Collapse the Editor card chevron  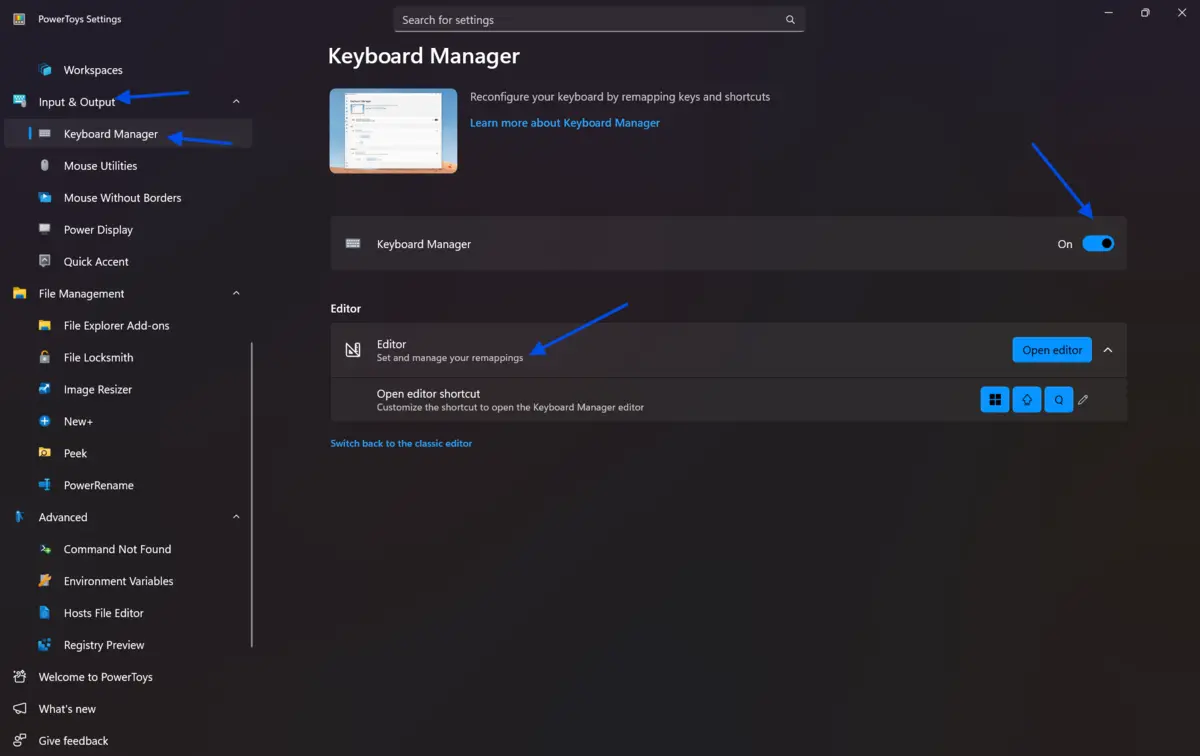(1108, 350)
